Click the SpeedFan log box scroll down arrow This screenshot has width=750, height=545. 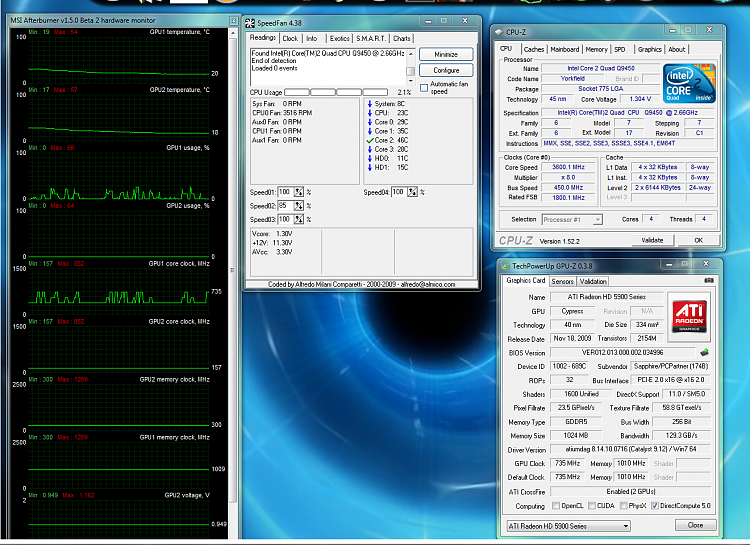[x=410, y=81]
